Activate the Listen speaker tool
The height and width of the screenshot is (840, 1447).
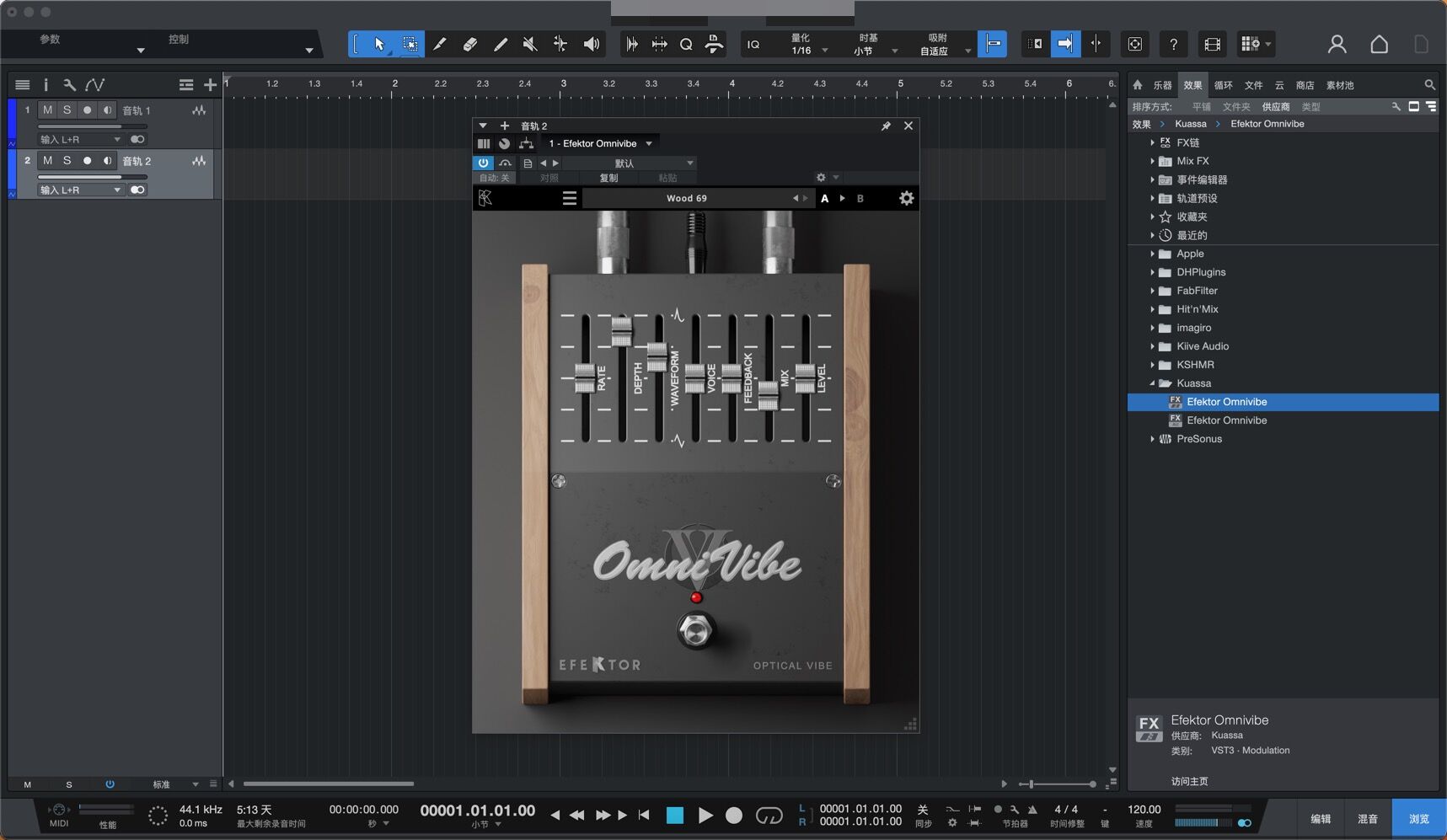coord(592,44)
